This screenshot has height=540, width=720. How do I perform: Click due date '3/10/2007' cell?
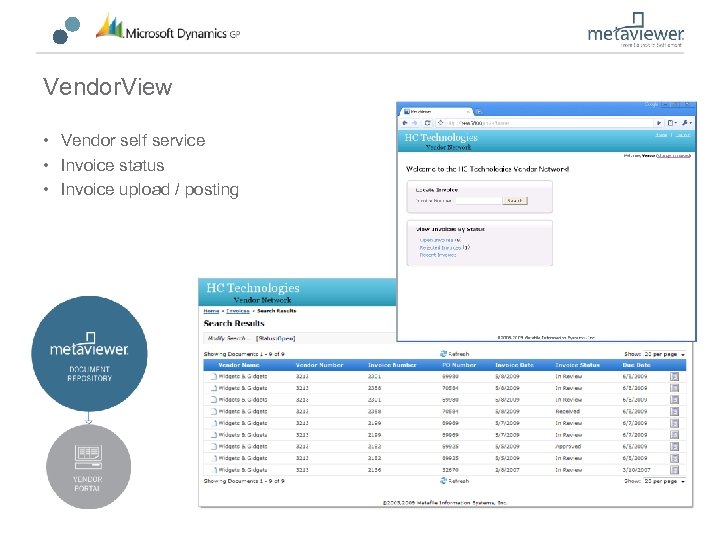pos(636,470)
